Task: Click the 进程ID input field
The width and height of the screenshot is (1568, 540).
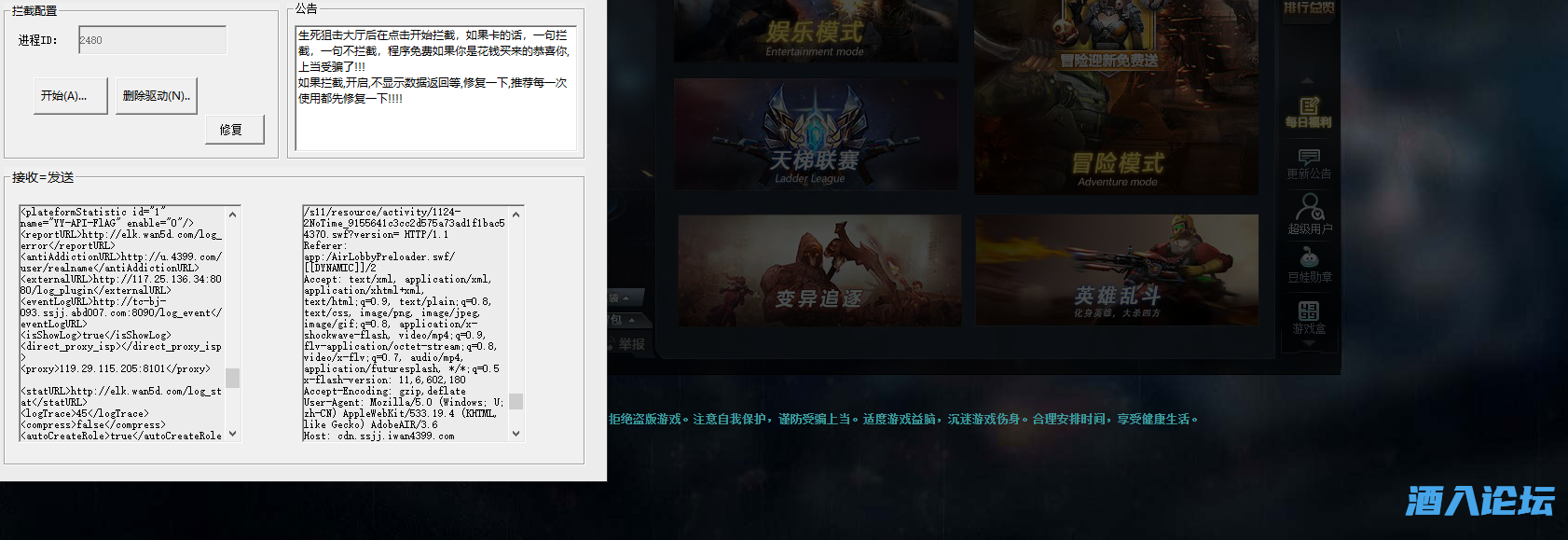Action: [152, 40]
